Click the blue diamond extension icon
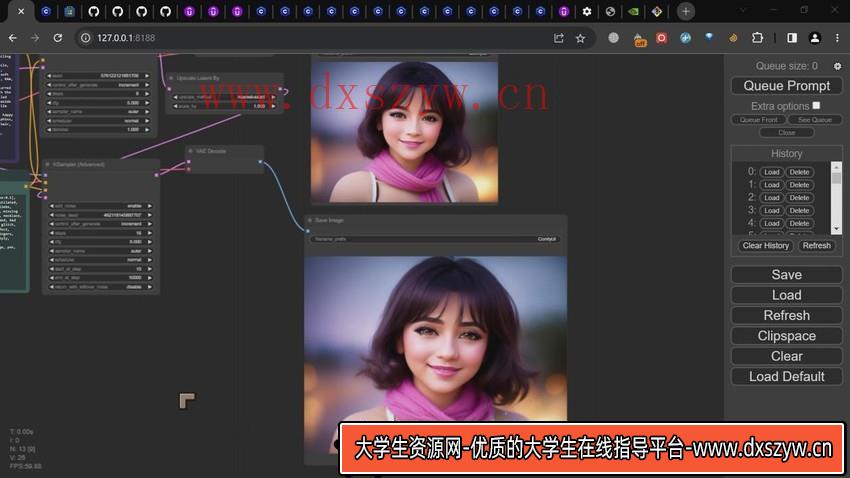This screenshot has width=850, height=478. tap(709, 37)
